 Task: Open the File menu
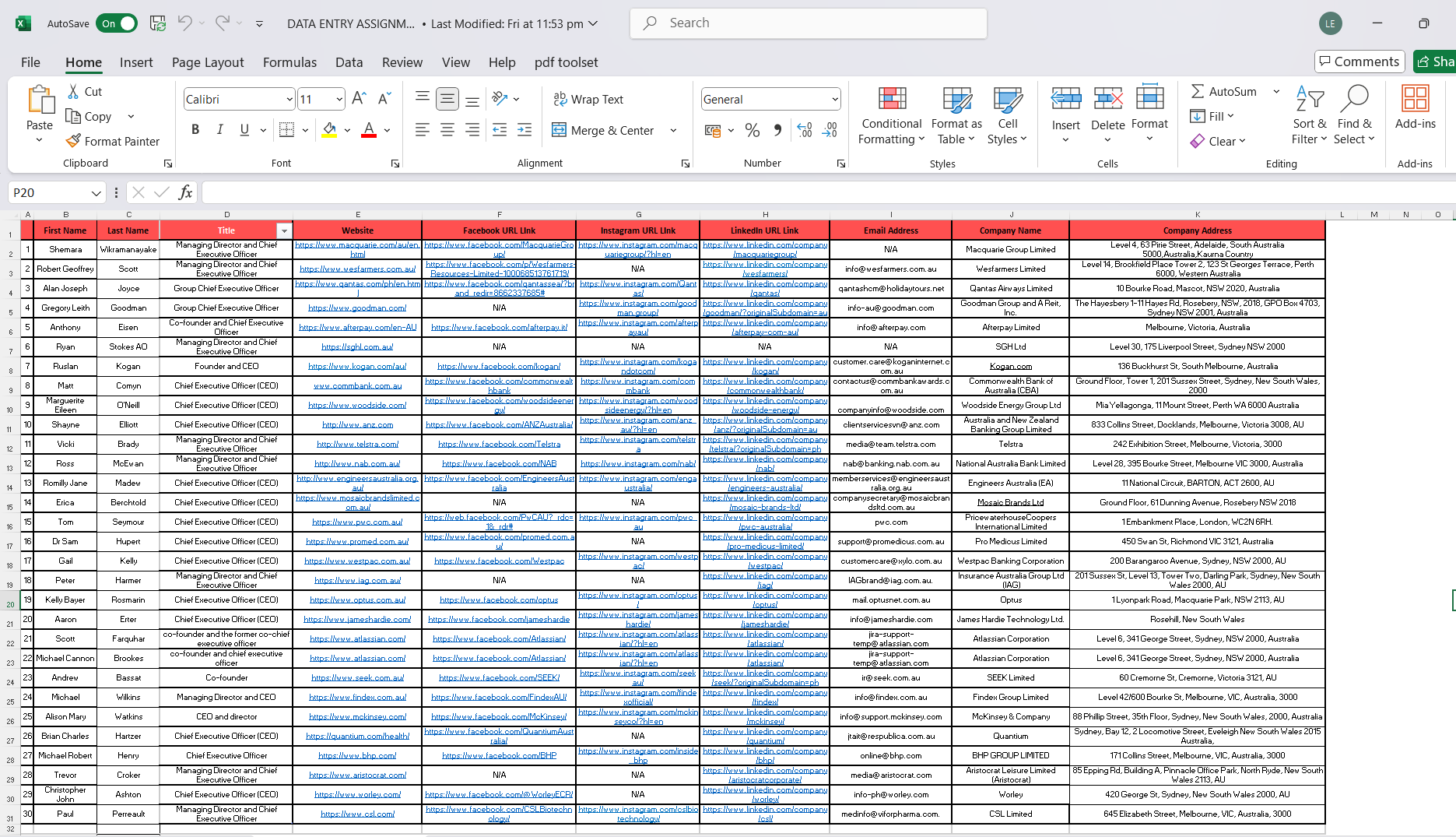tap(30, 62)
